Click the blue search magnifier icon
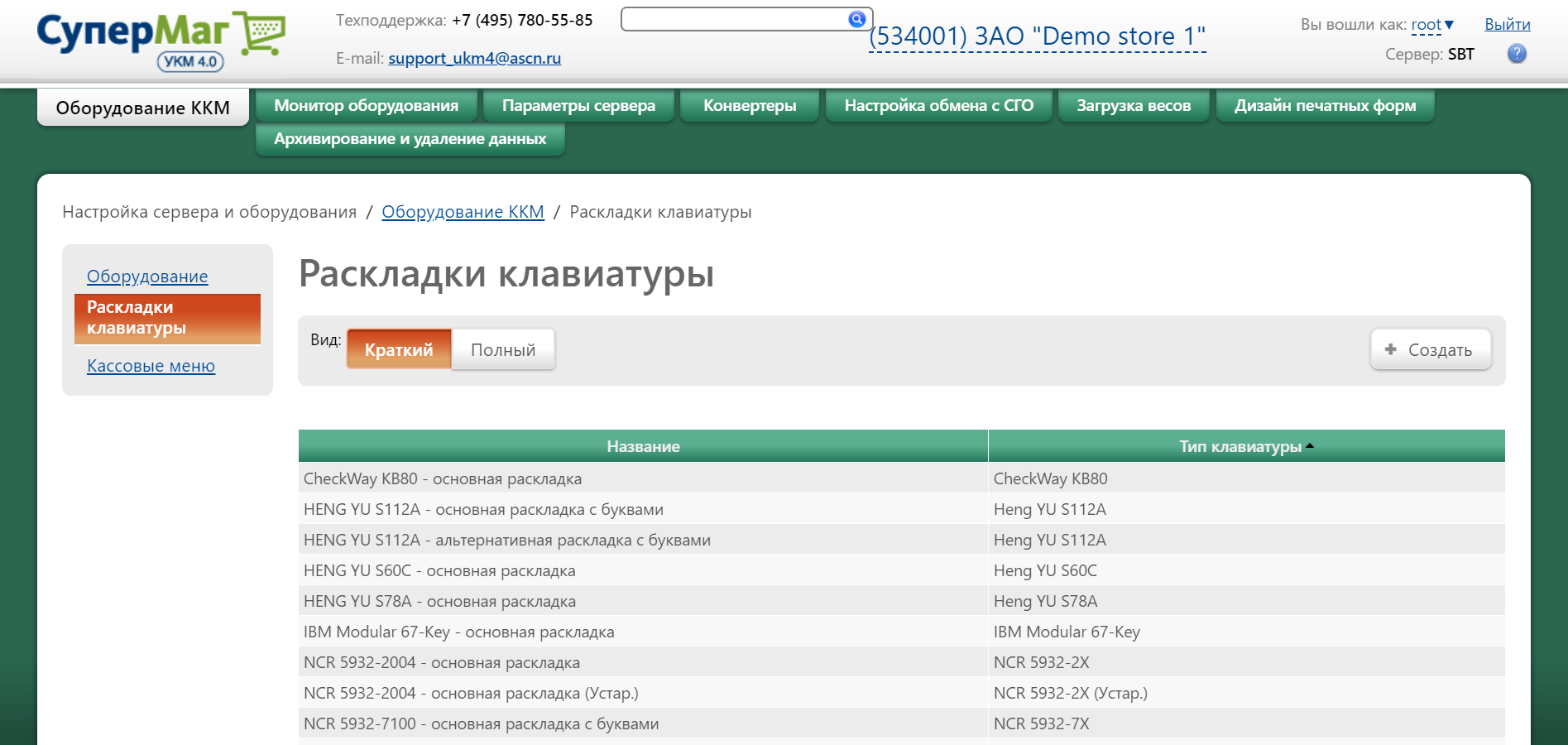1568x745 pixels. pyautogui.click(x=856, y=19)
